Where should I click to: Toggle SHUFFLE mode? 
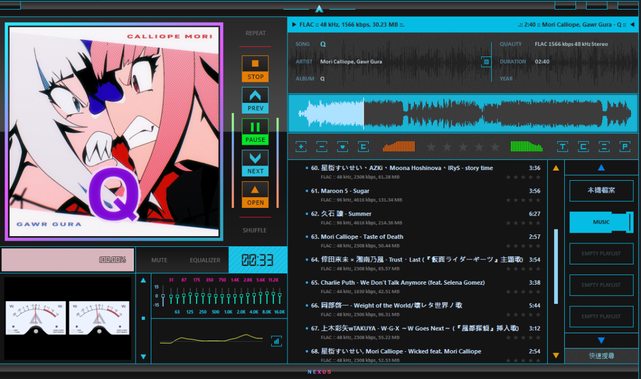254,230
